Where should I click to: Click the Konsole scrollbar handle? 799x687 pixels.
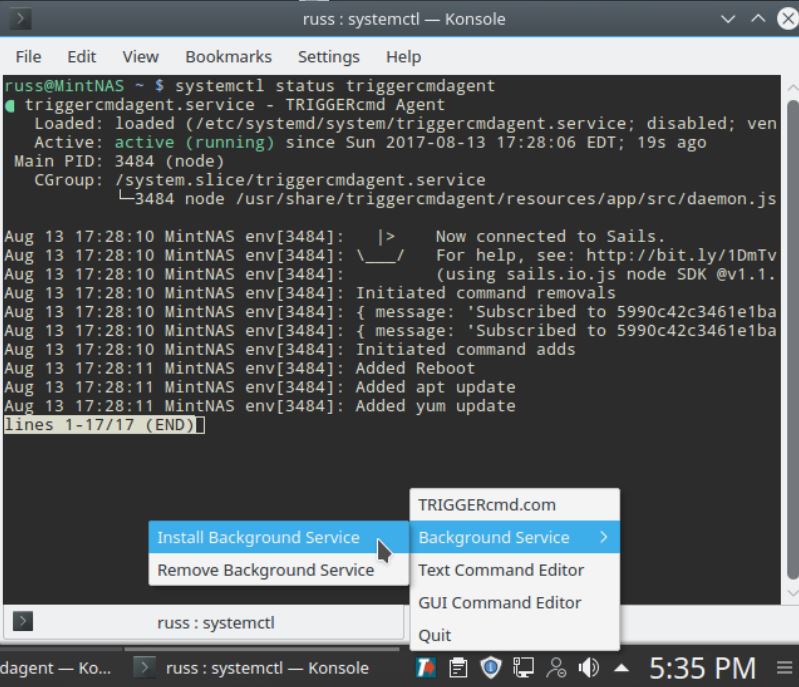(x=792, y=339)
